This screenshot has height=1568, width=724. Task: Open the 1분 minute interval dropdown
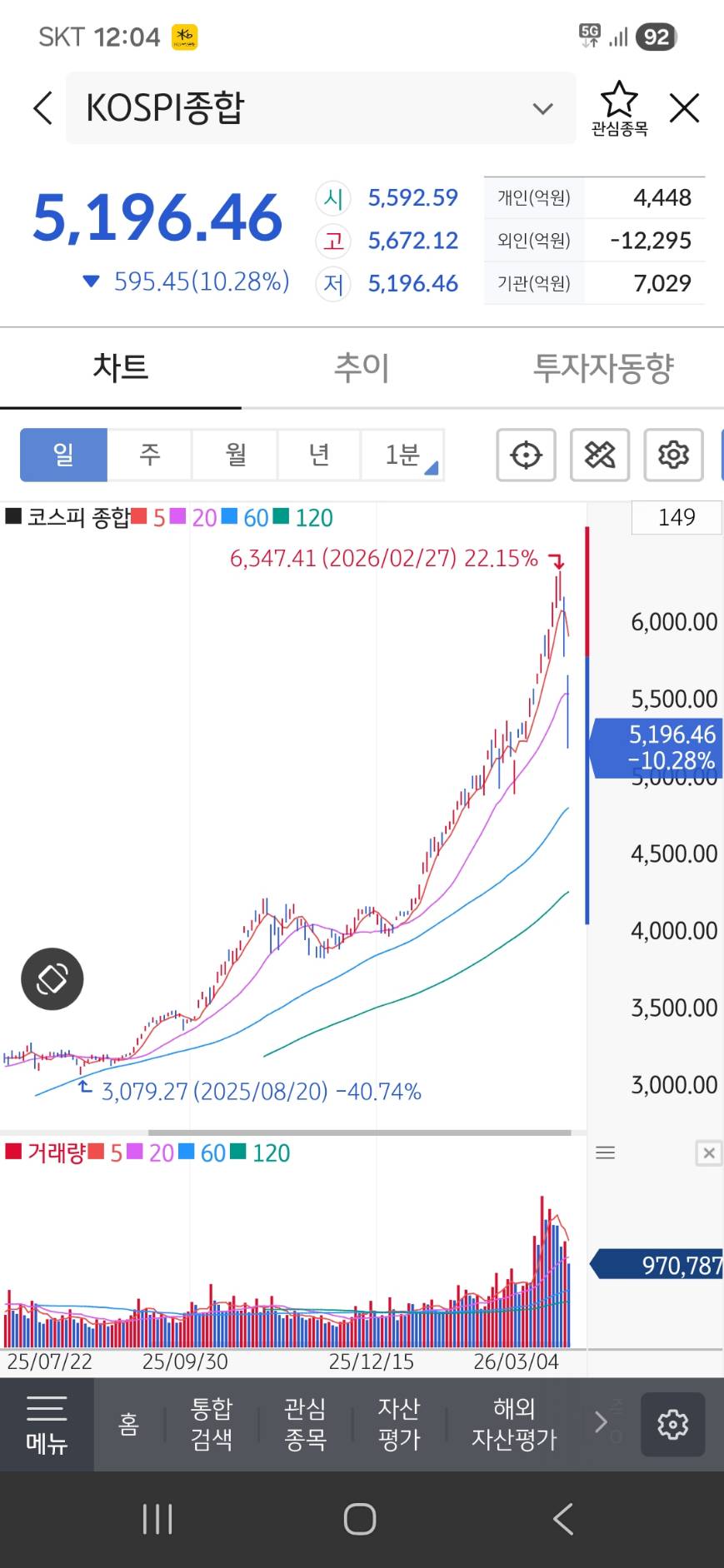(403, 455)
